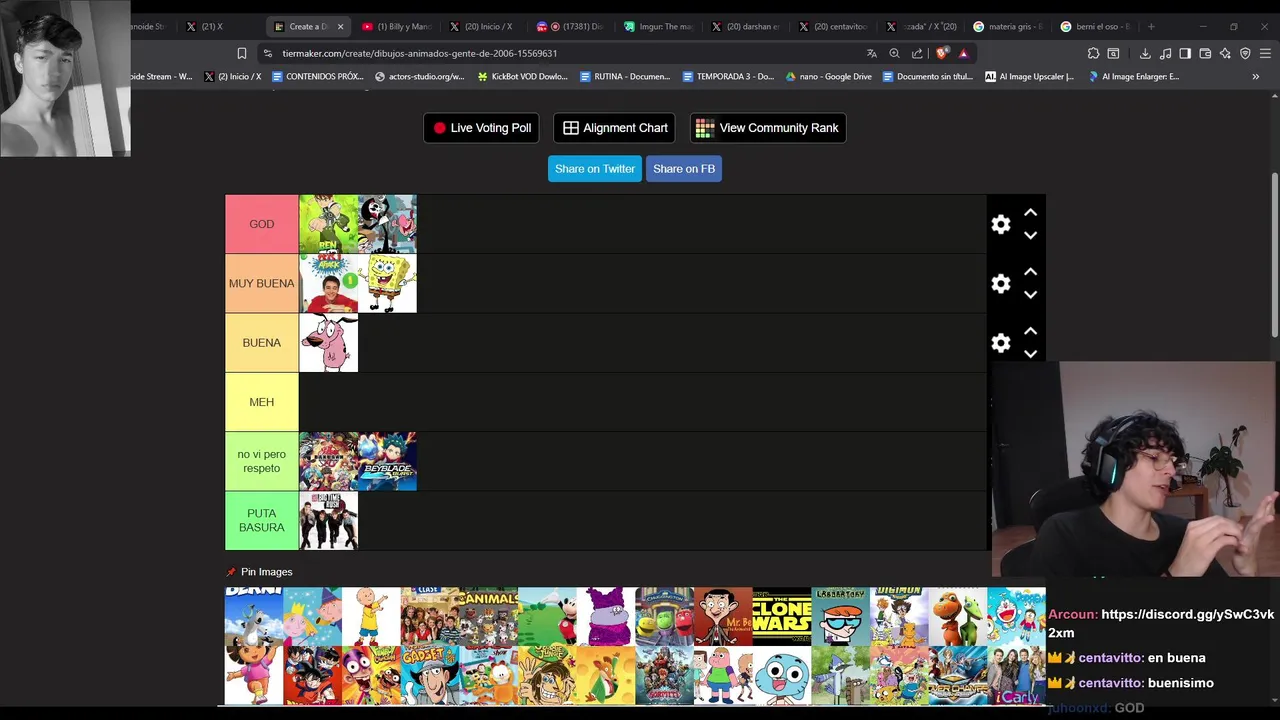Open settings gear for the GOD tier

click(x=1001, y=225)
